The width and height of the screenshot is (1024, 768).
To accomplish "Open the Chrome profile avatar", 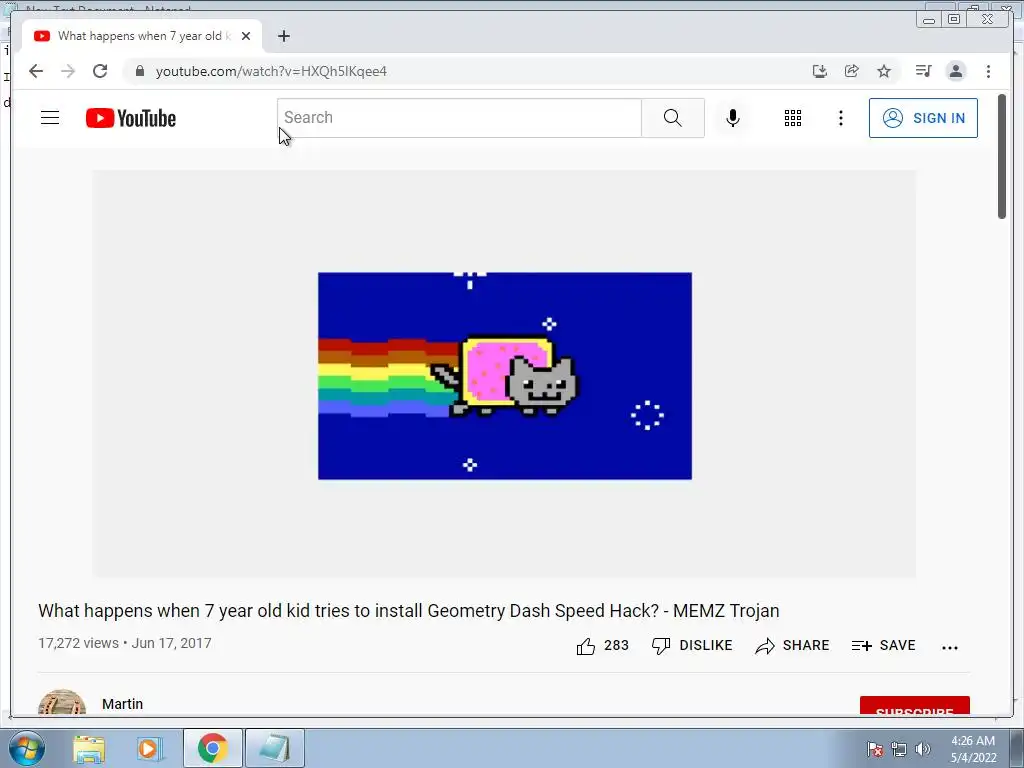I will (x=955, y=71).
